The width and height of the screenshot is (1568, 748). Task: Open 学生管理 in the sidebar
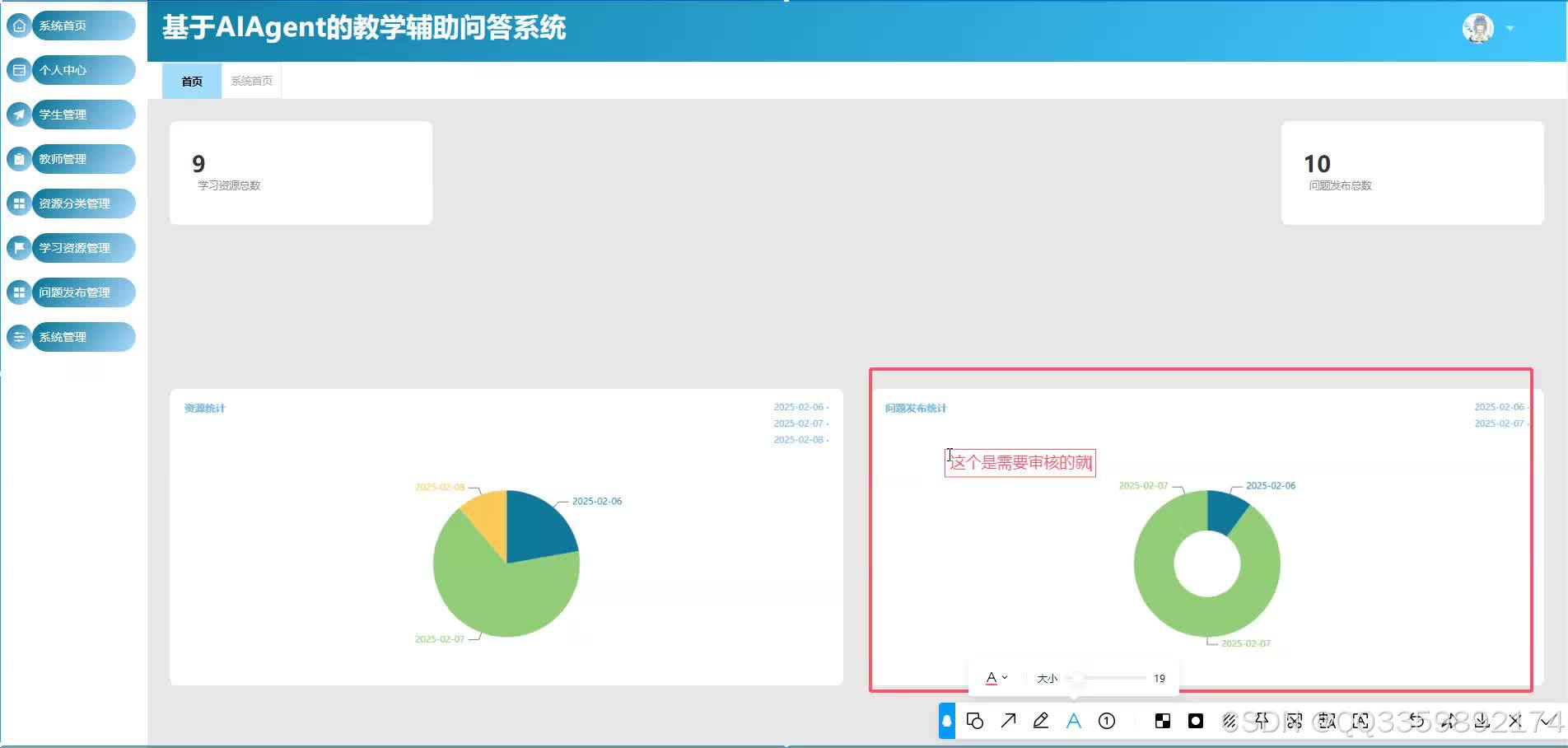tap(71, 115)
